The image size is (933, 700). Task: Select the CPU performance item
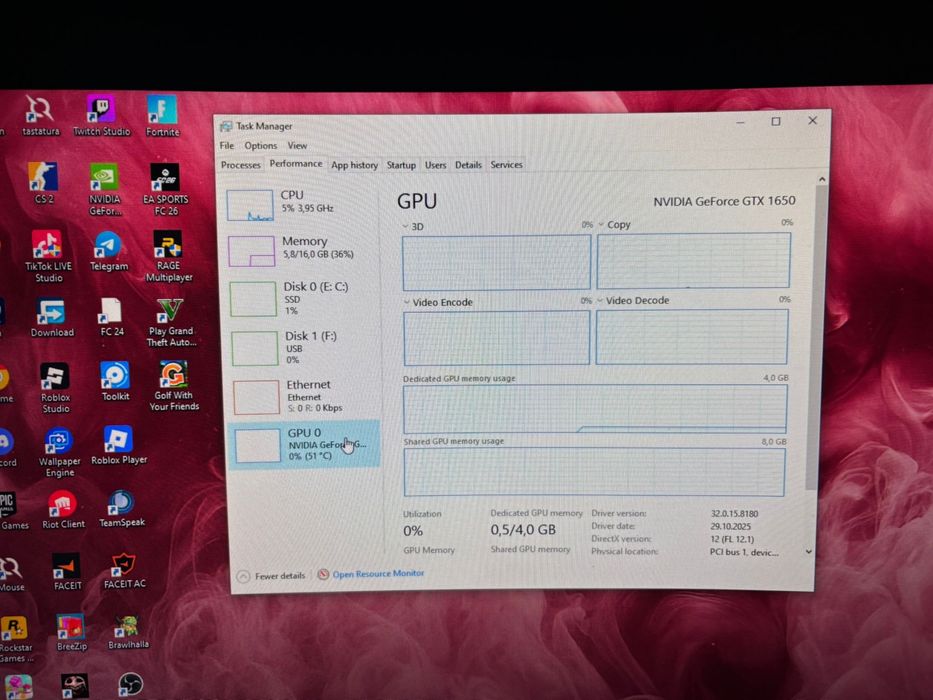[302, 204]
